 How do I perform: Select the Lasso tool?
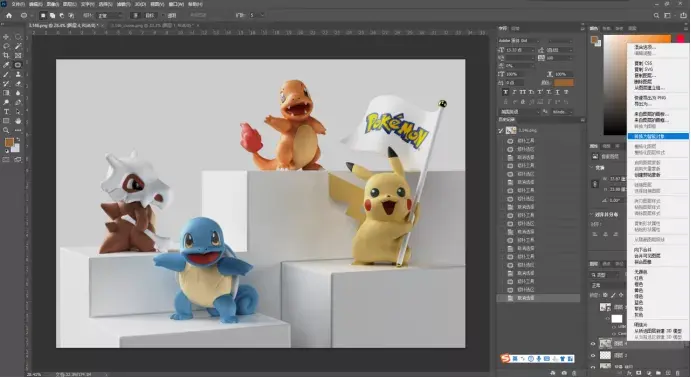[x=6, y=46]
